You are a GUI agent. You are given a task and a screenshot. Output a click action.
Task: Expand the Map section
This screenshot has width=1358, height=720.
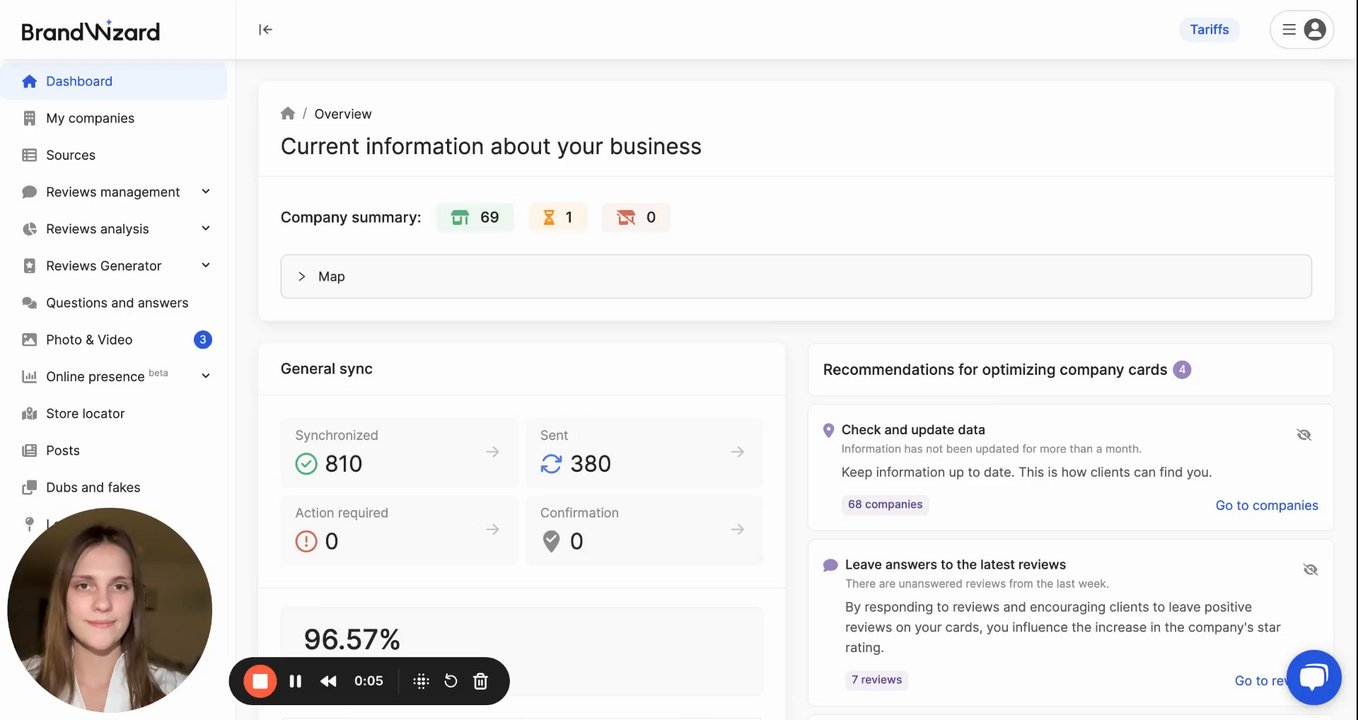[302, 277]
